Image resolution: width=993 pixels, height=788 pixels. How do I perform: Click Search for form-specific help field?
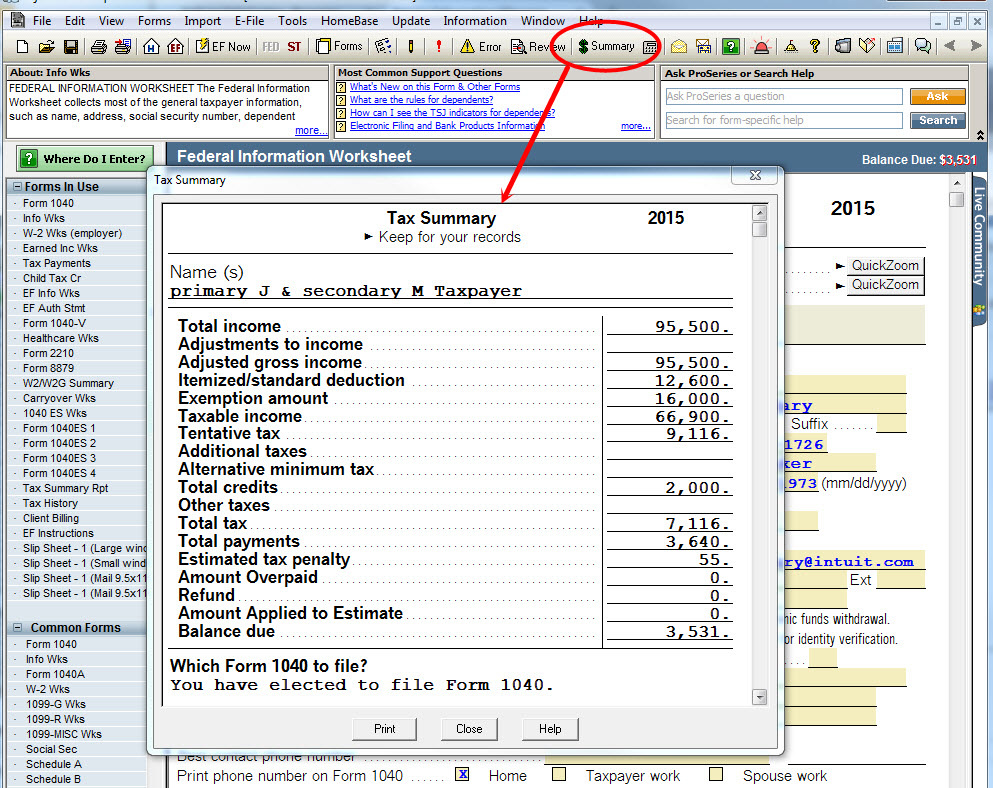[783, 120]
